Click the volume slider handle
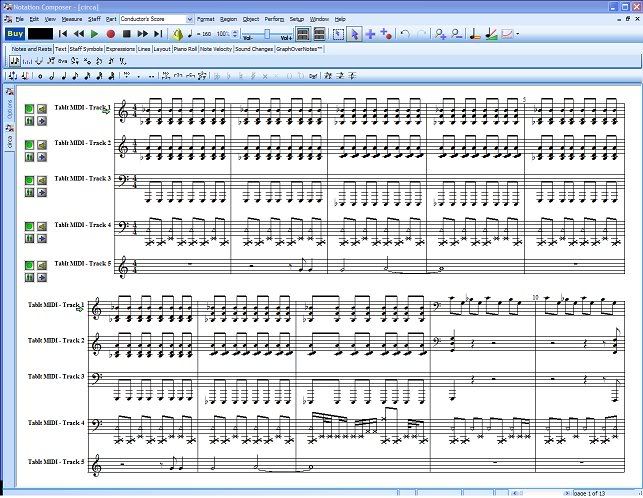Viewport: 643px width, 498px height. [265, 33]
